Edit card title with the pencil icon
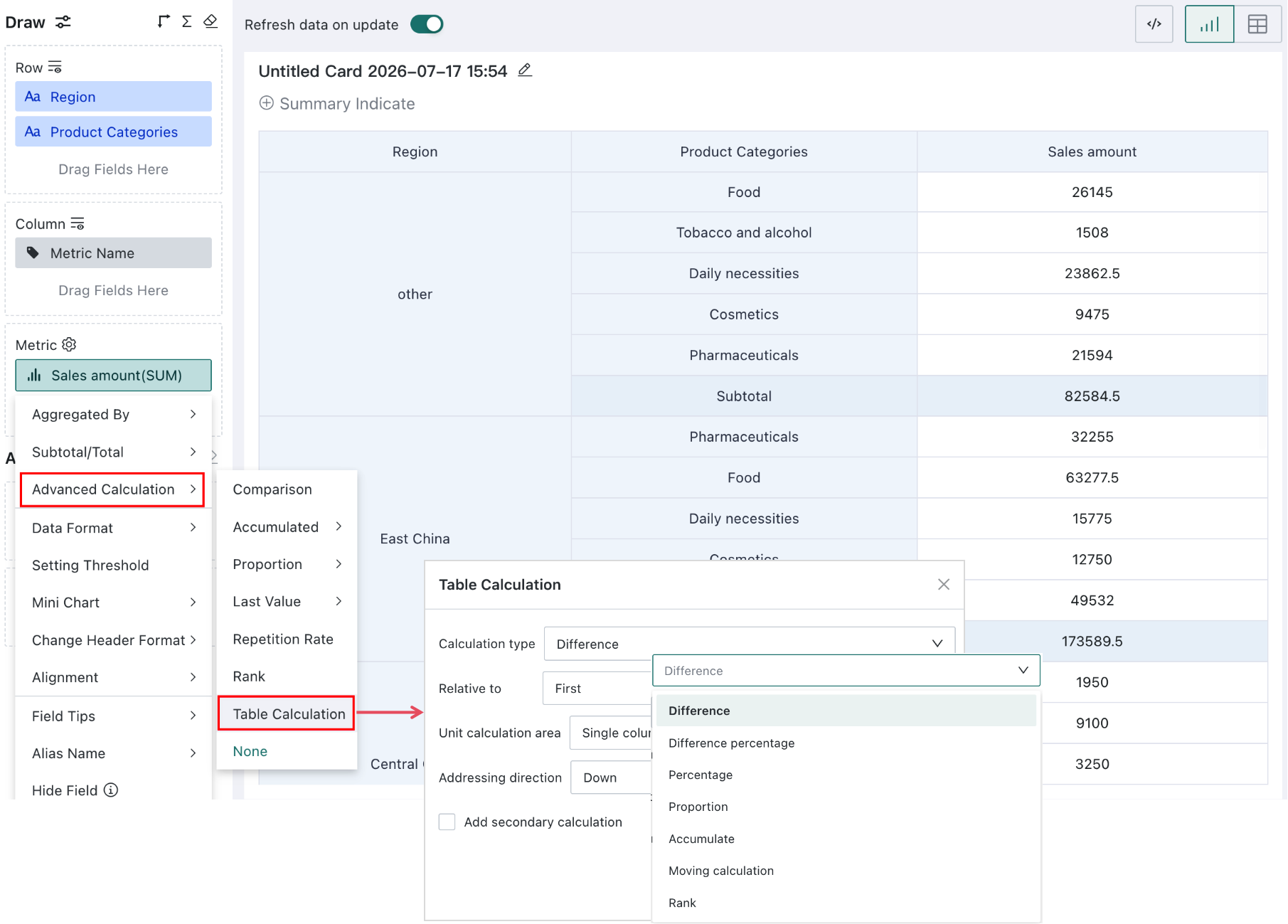This screenshot has width=1288, height=924. 525,70
